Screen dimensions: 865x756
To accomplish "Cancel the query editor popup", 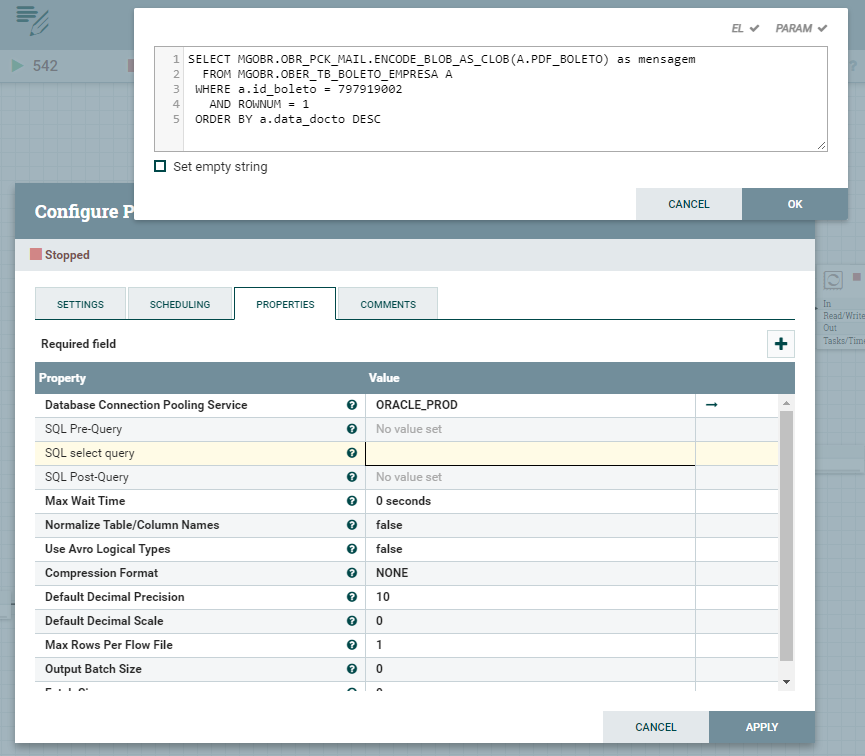I will (688, 204).
